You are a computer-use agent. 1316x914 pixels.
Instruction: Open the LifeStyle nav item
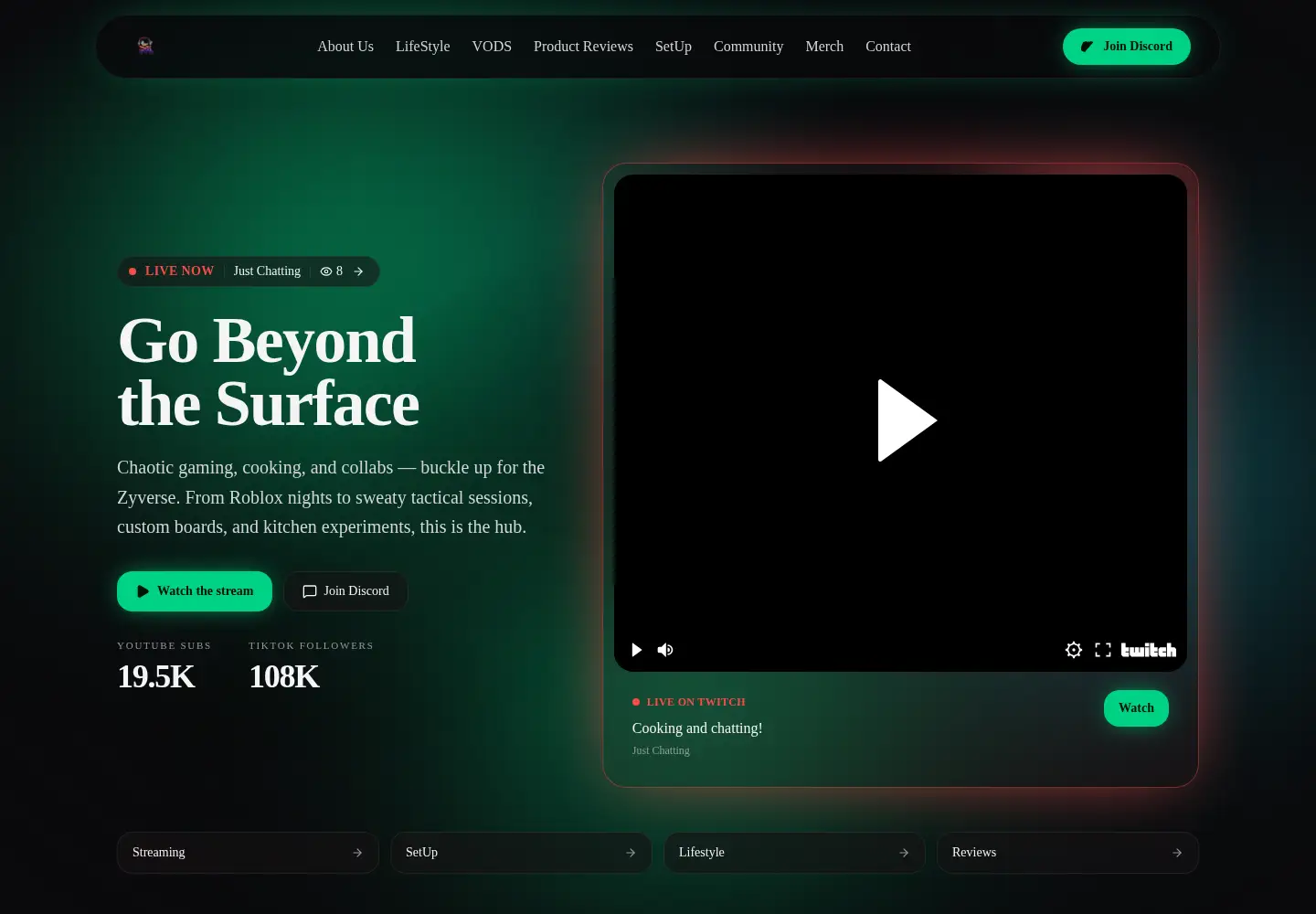tap(422, 47)
